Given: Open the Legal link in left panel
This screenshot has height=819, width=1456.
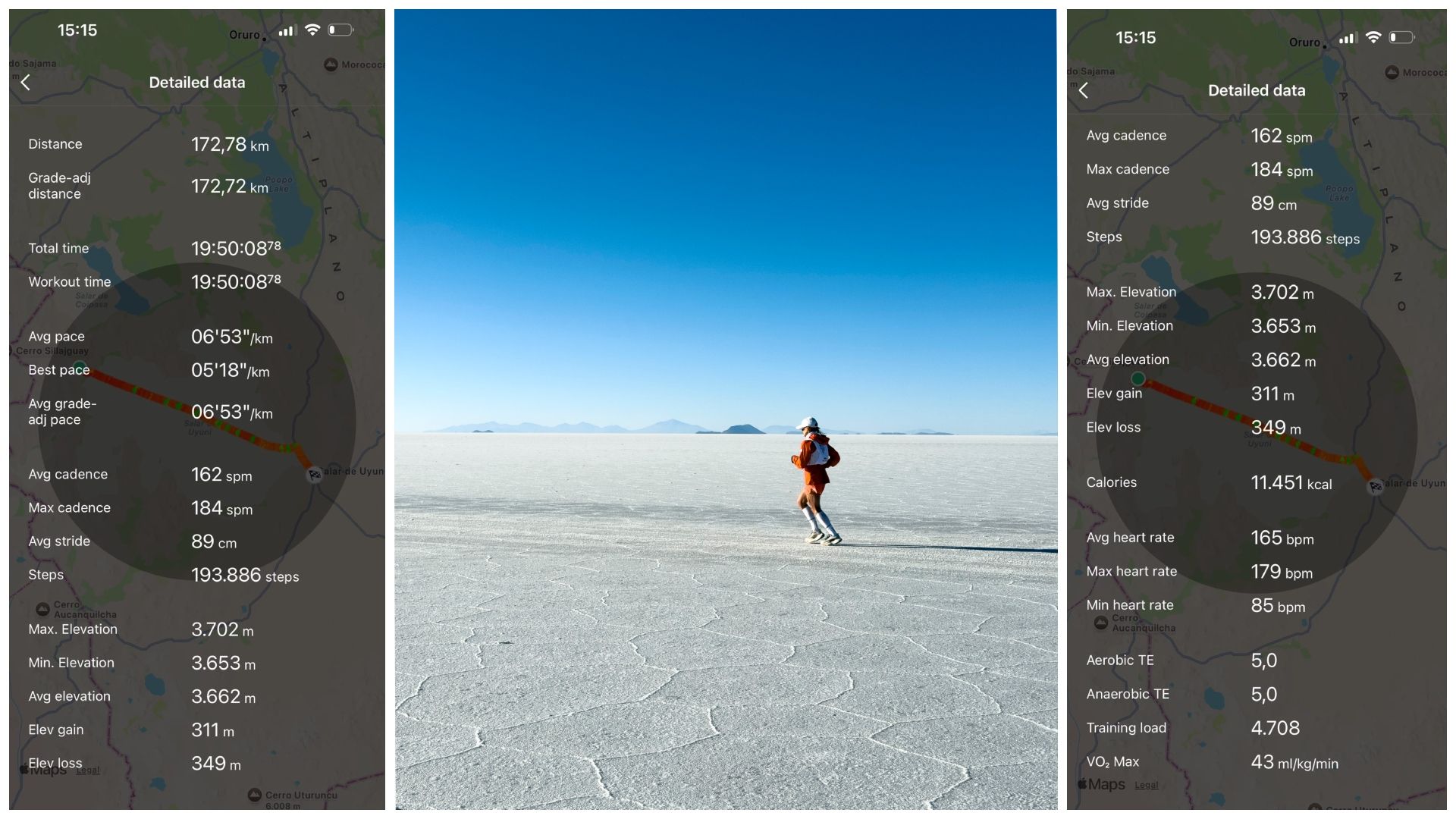Looking at the screenshot, I should (88, 770).
